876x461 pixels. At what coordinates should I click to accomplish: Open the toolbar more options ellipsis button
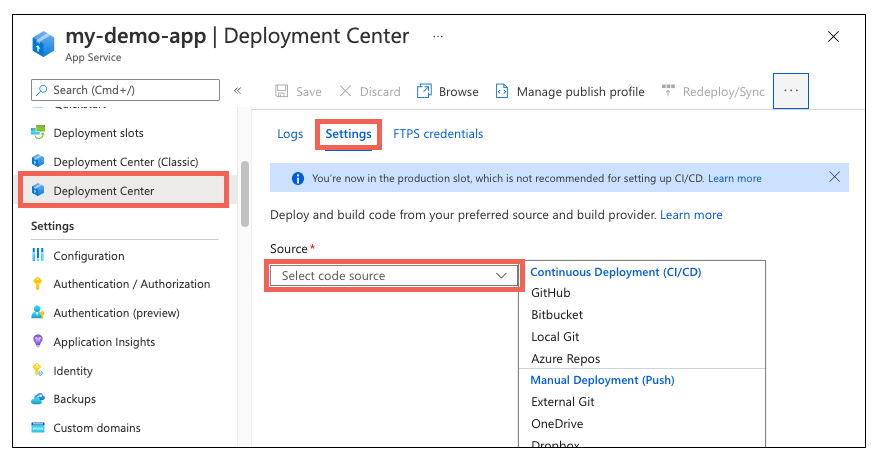(x=791, y=91)
